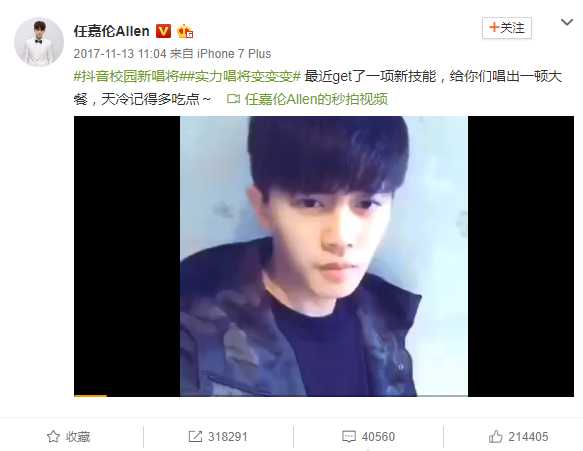Open the iPhone 7 Plus source link
The image size is (583, 451).
pos(234,54)
